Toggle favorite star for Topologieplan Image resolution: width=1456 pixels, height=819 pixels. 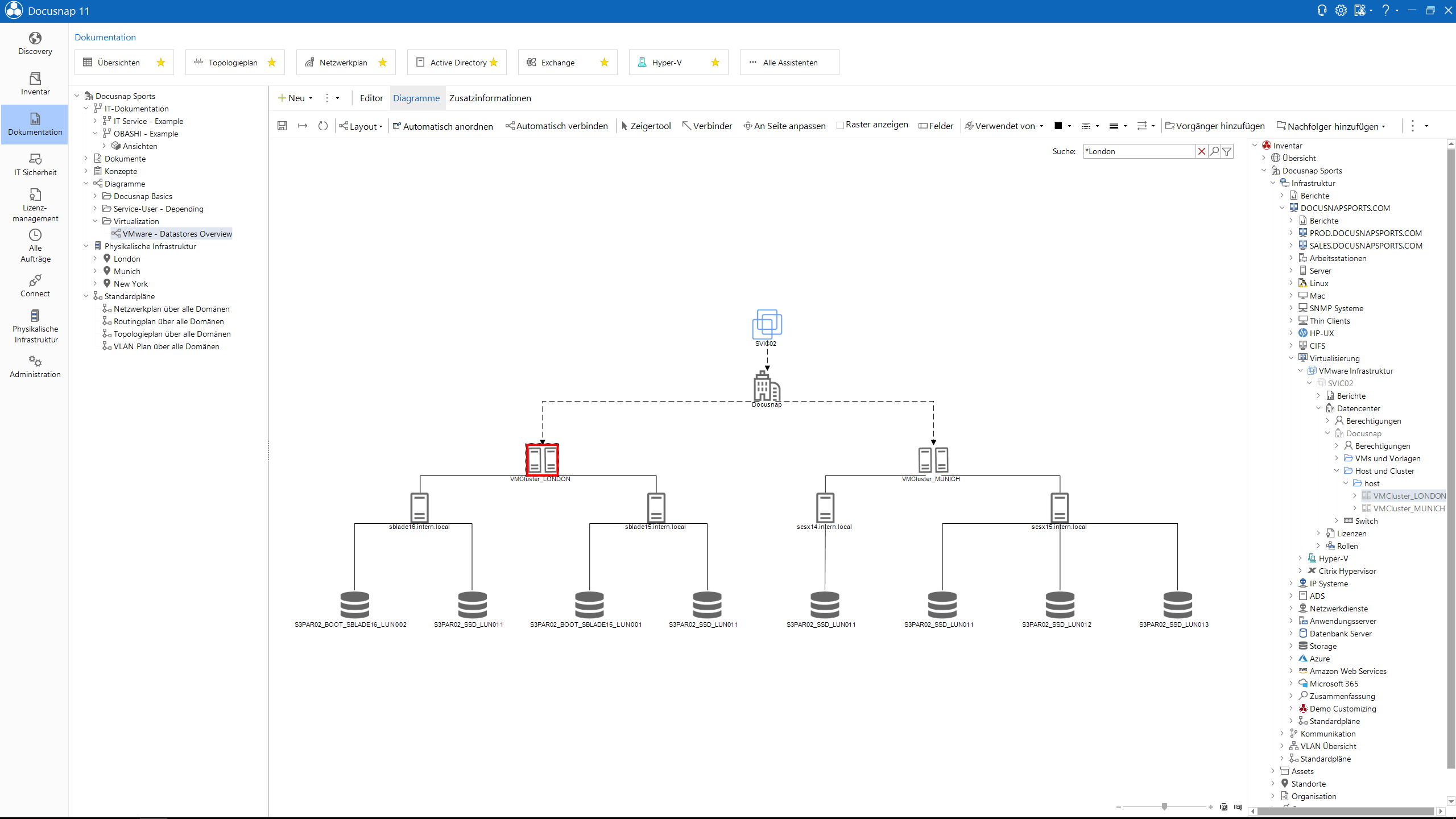pyautogui.click(x=272, y=63)
